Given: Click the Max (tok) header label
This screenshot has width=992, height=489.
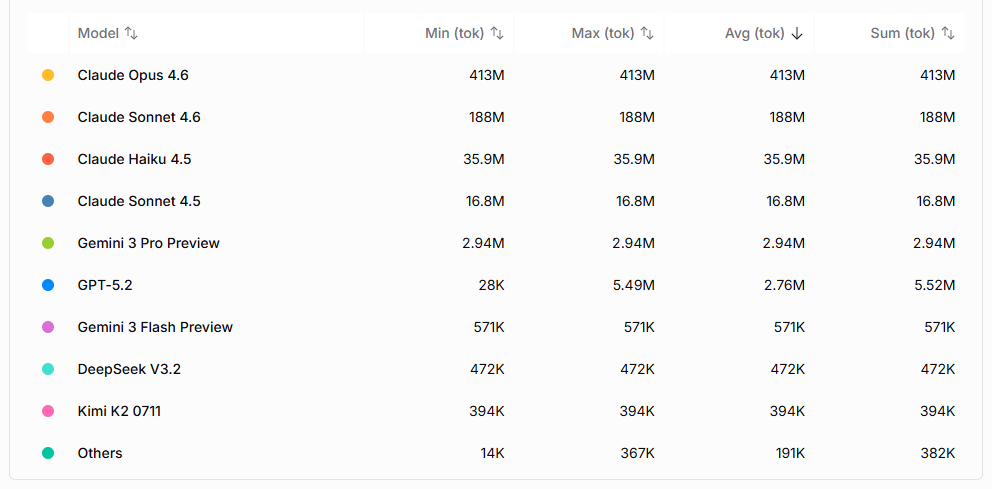Looking at the screenshot, I should click(603, 34).
